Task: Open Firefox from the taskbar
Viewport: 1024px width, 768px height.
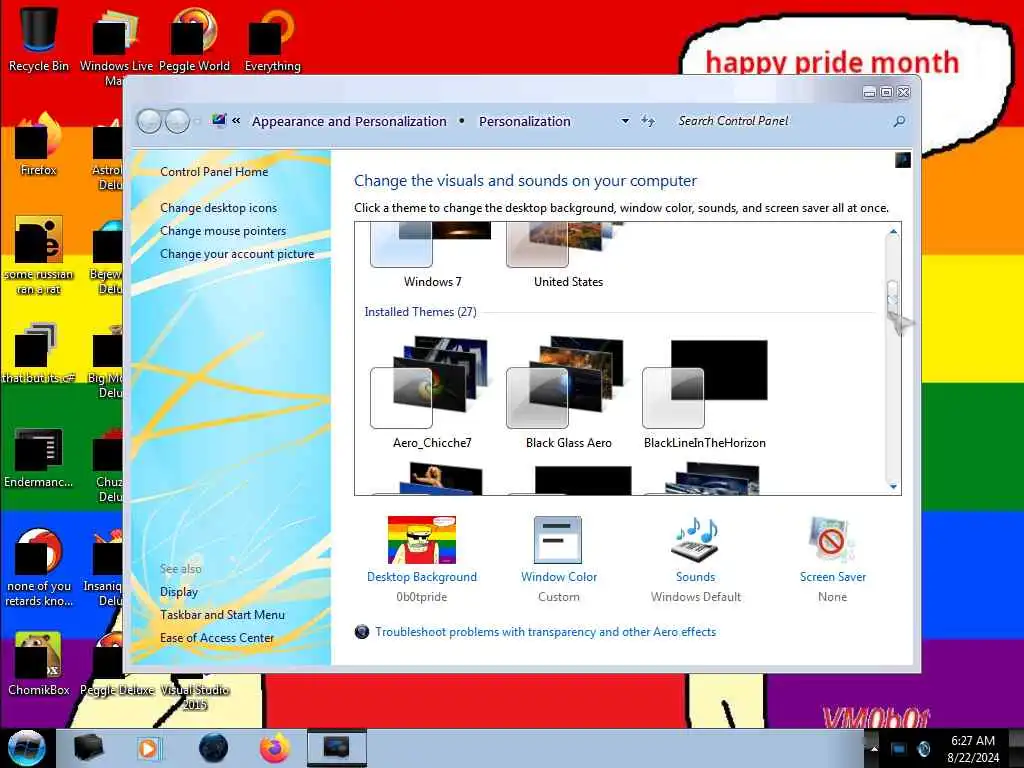Action: click(275, 748)
